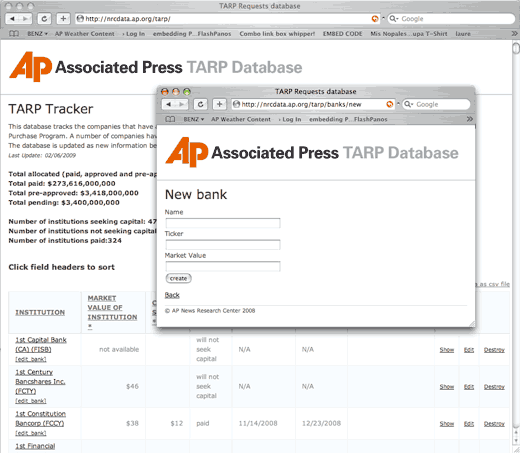Open the bookmarks book icon in front window
The image size is (520, 453).
pyautogui.click(x=170, y=119)
